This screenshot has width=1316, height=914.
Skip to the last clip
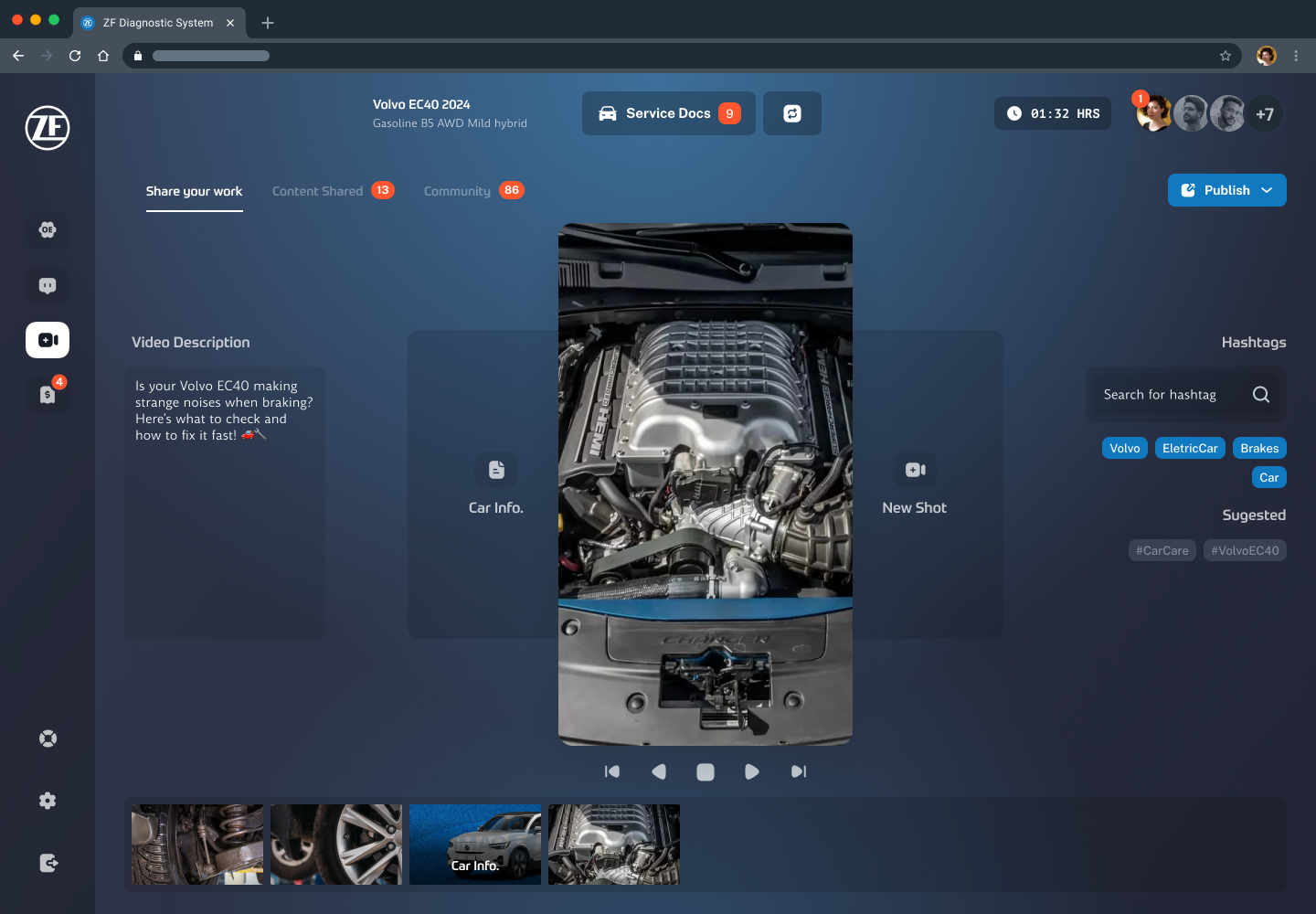click(799, 771)
